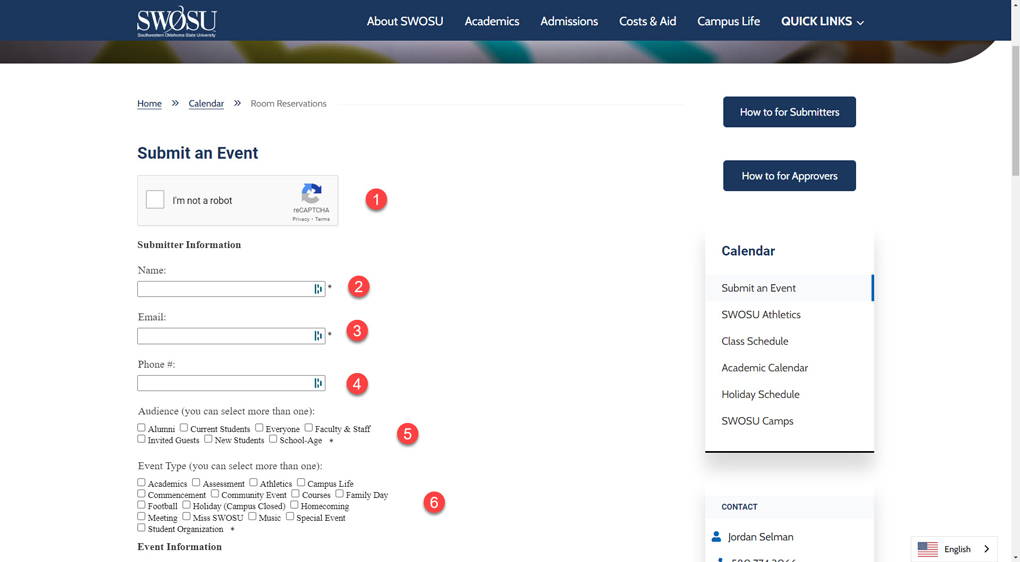Tick the Holiday (Campus Closed) checkbox
Screen dimensions: 1020x562
(187, 504)
